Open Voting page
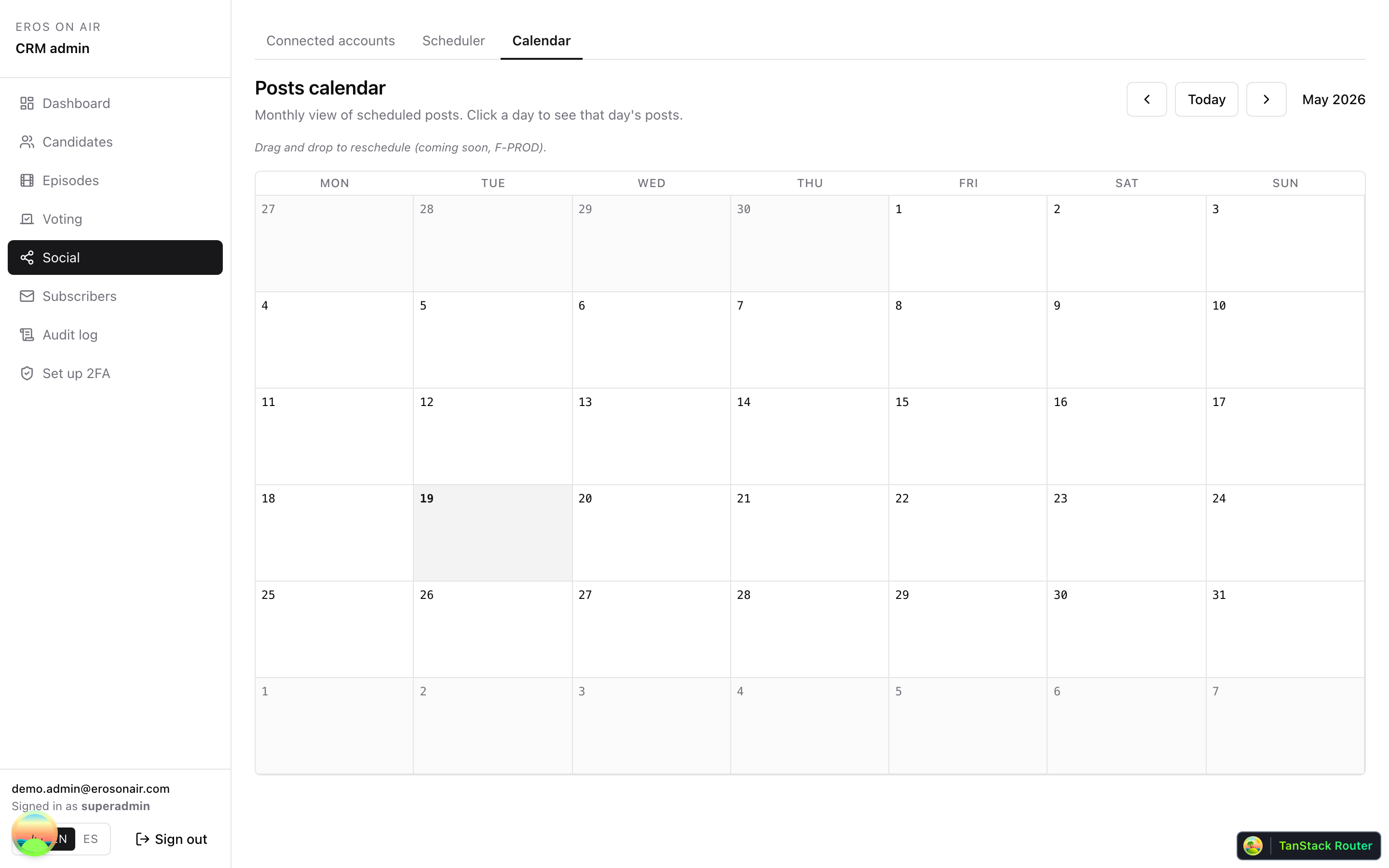 pos(115,219)
